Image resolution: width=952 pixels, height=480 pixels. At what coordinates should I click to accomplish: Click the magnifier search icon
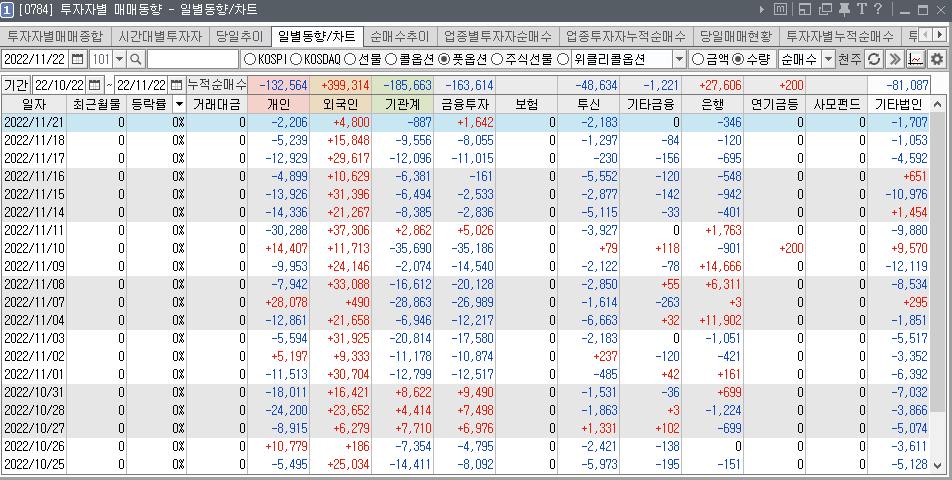(136, 59)
